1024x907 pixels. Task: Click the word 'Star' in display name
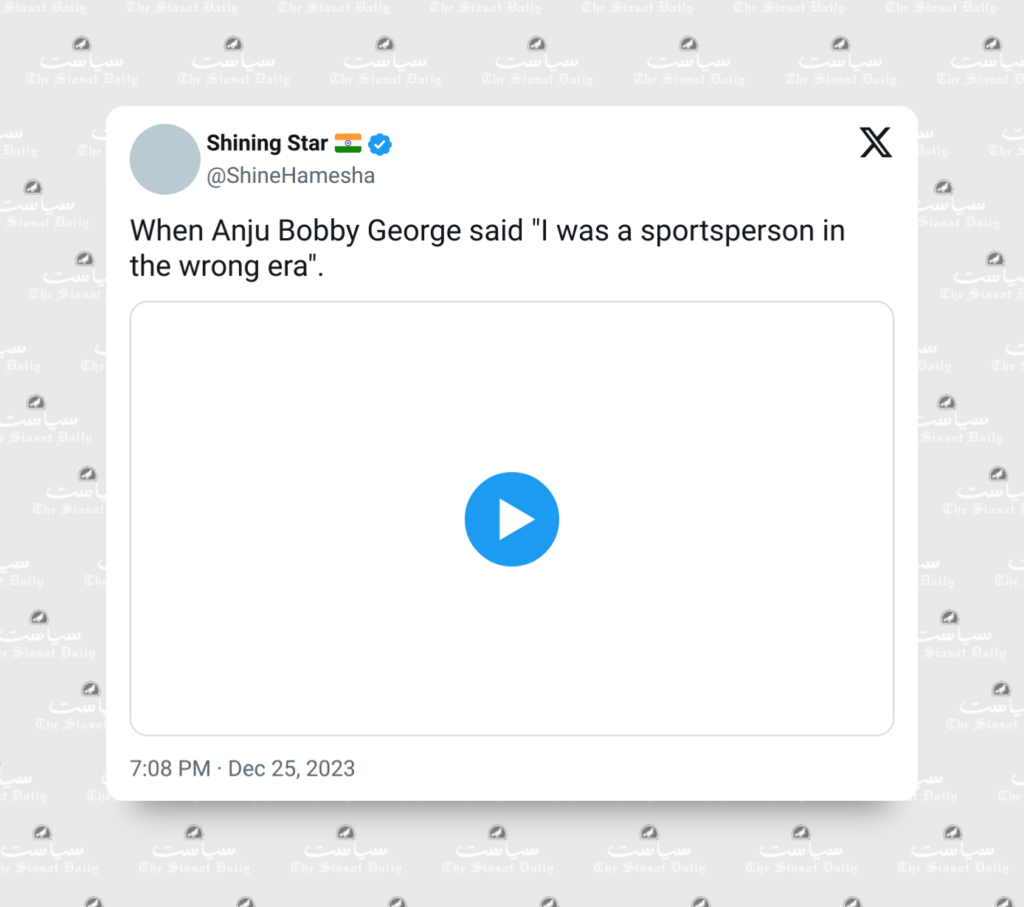pyautogui.click(x=308, y=143)
